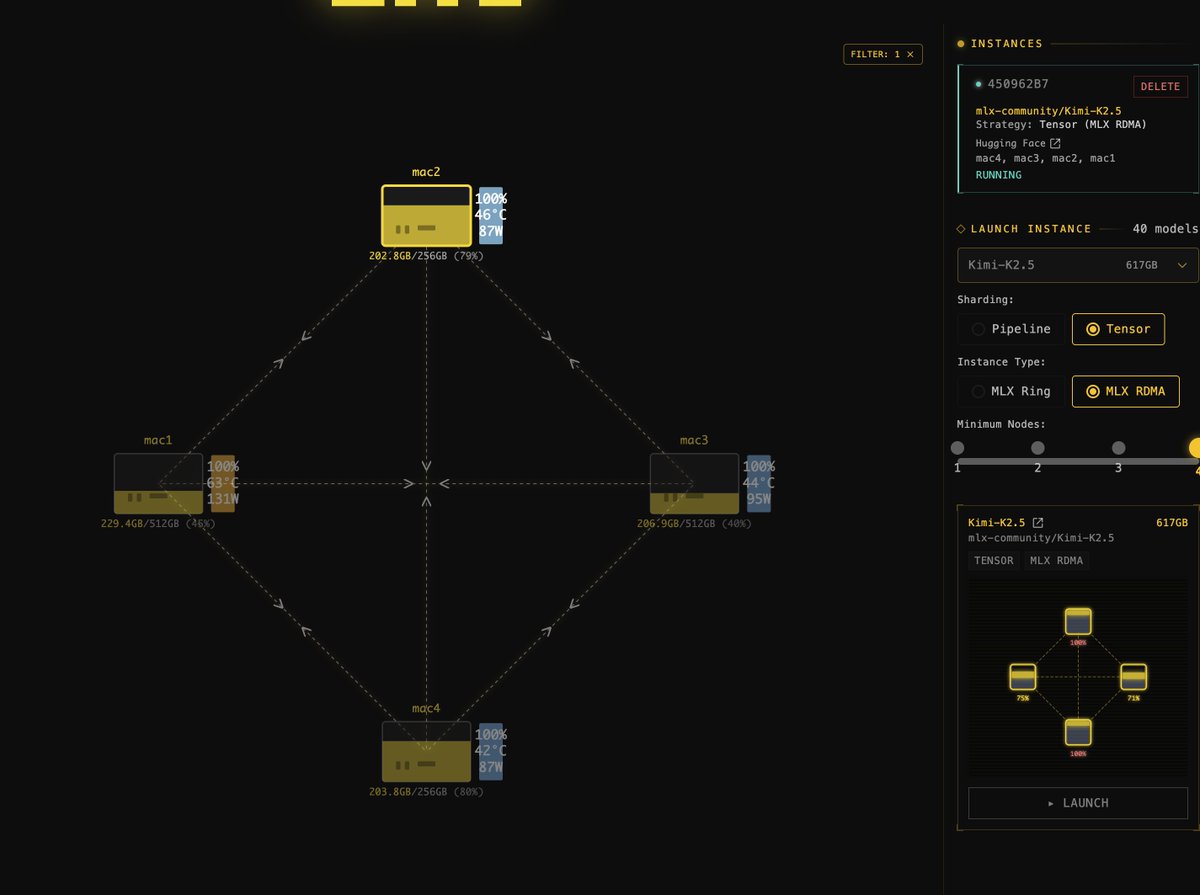Viewport: 1200px width, 895px height.
Task: Delete instance 450962B7
Action: [1160, 86]
